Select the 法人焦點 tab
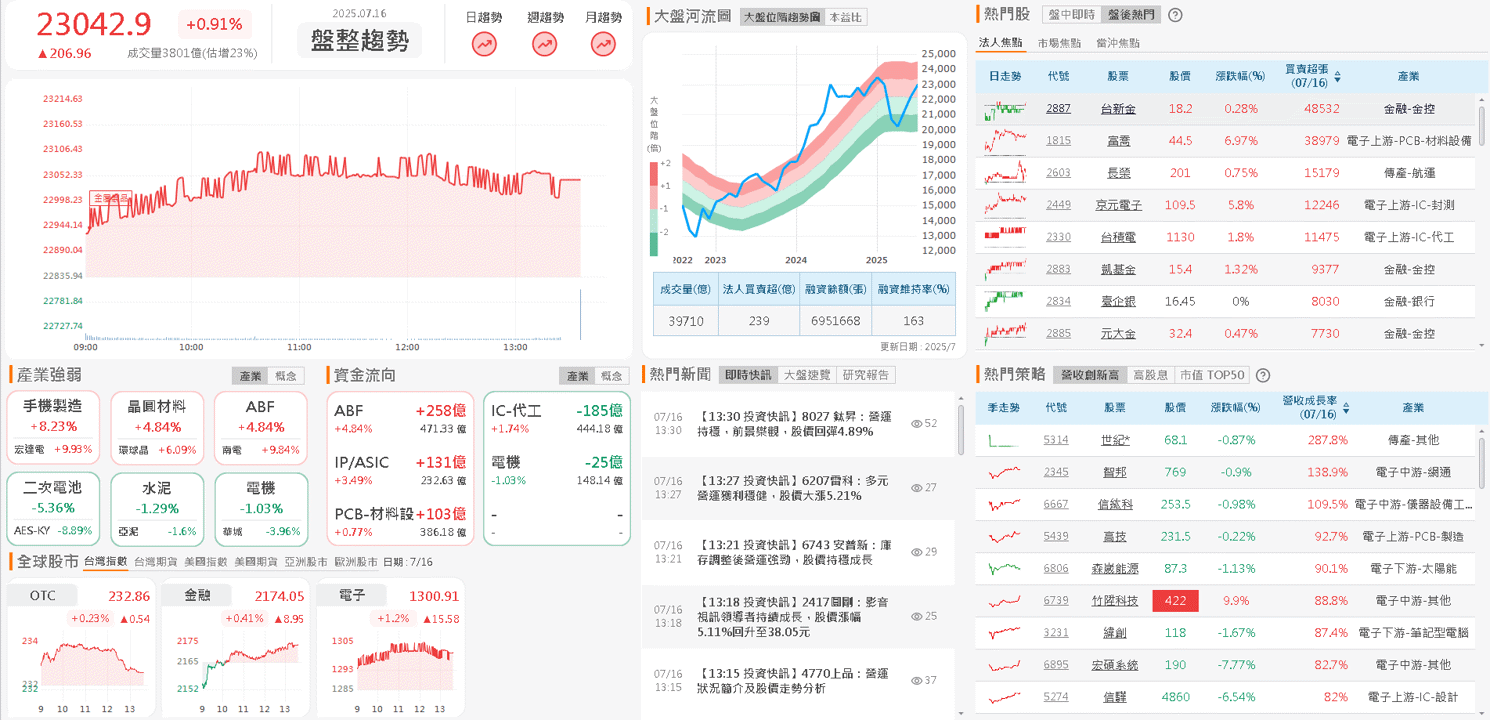Viewport: 1490px width, 720px height. point(1000,43)
